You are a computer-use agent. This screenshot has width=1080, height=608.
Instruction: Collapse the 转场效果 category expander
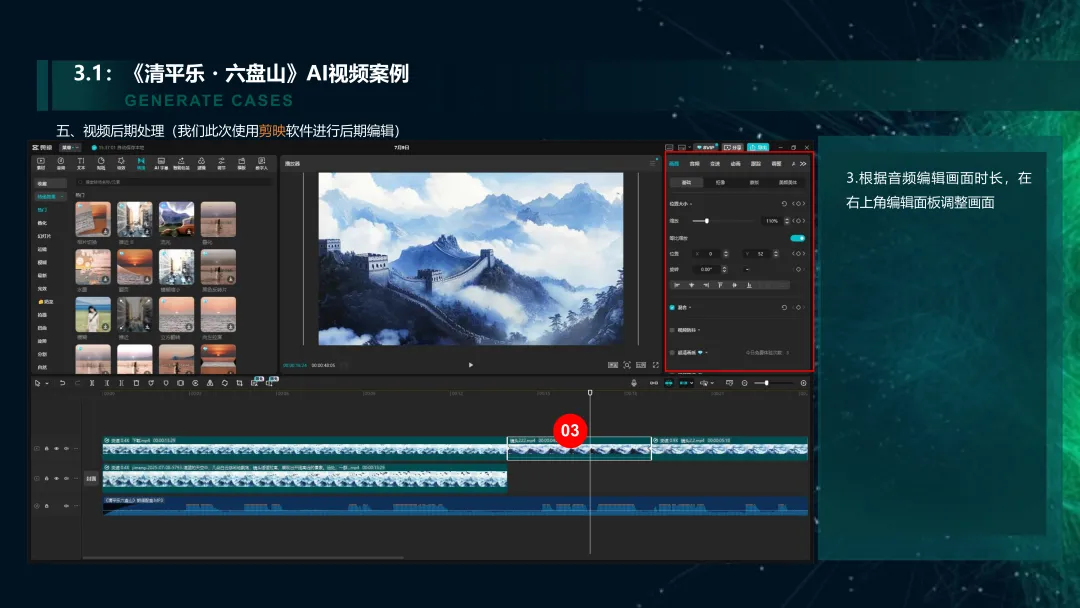point(62,196)
